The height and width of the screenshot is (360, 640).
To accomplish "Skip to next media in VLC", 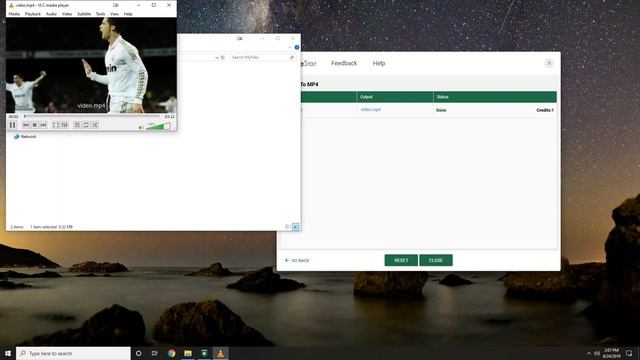I will click(43, 125).
